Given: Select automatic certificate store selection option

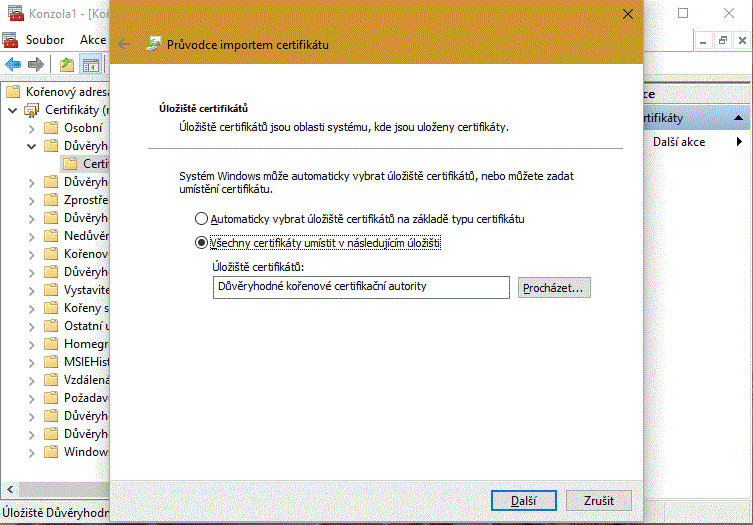Looking at the screenshot, I should pos(201,218).
